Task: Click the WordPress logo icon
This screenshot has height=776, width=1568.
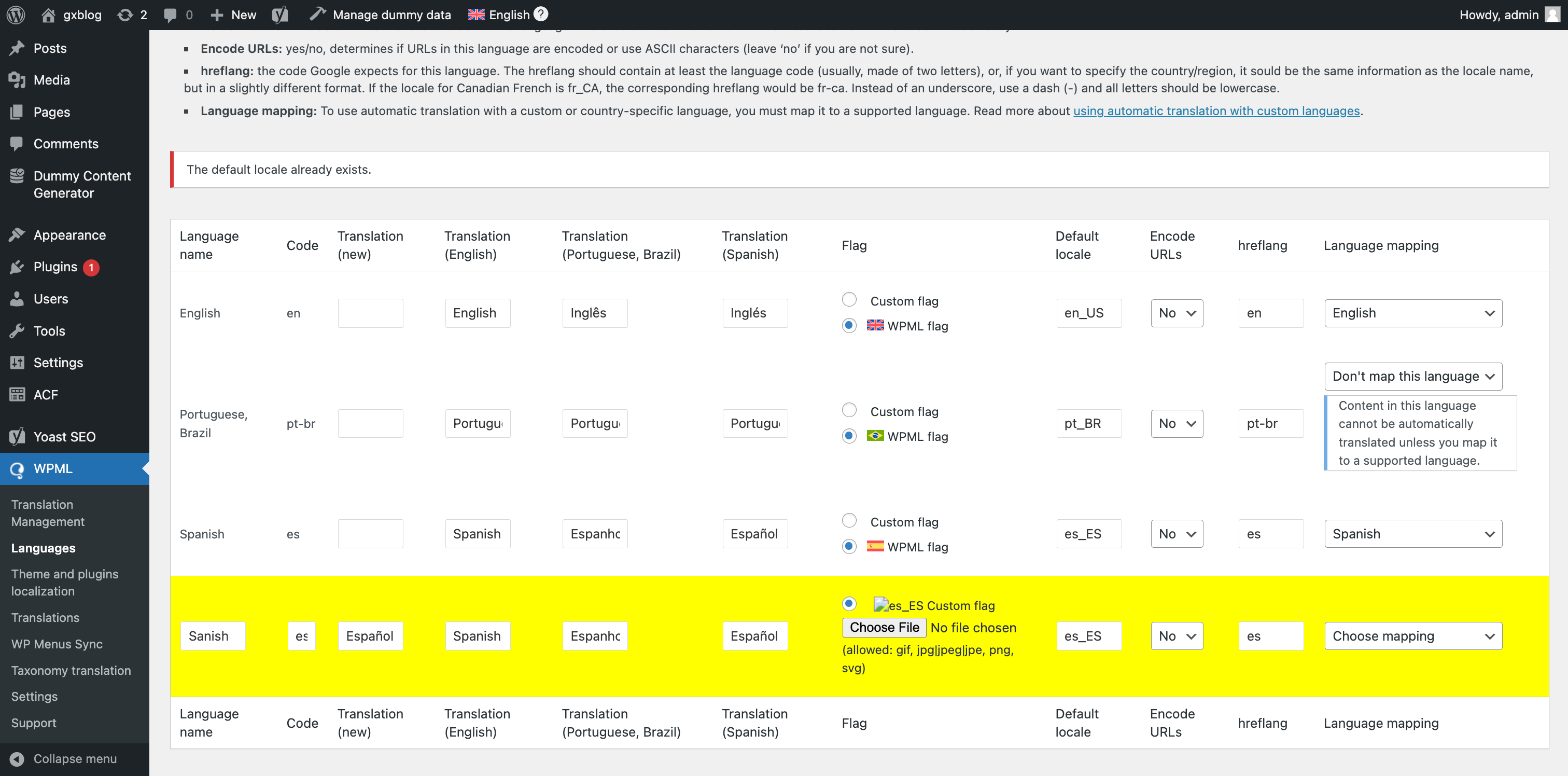Action: (16, 15)
